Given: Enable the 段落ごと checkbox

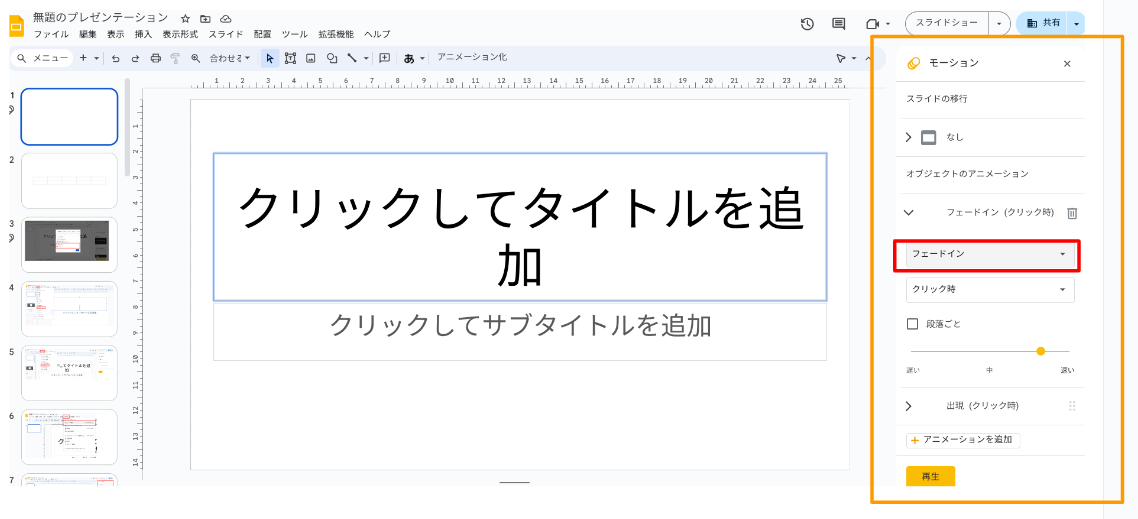Looking at the screenshot, I should [913, 324].
